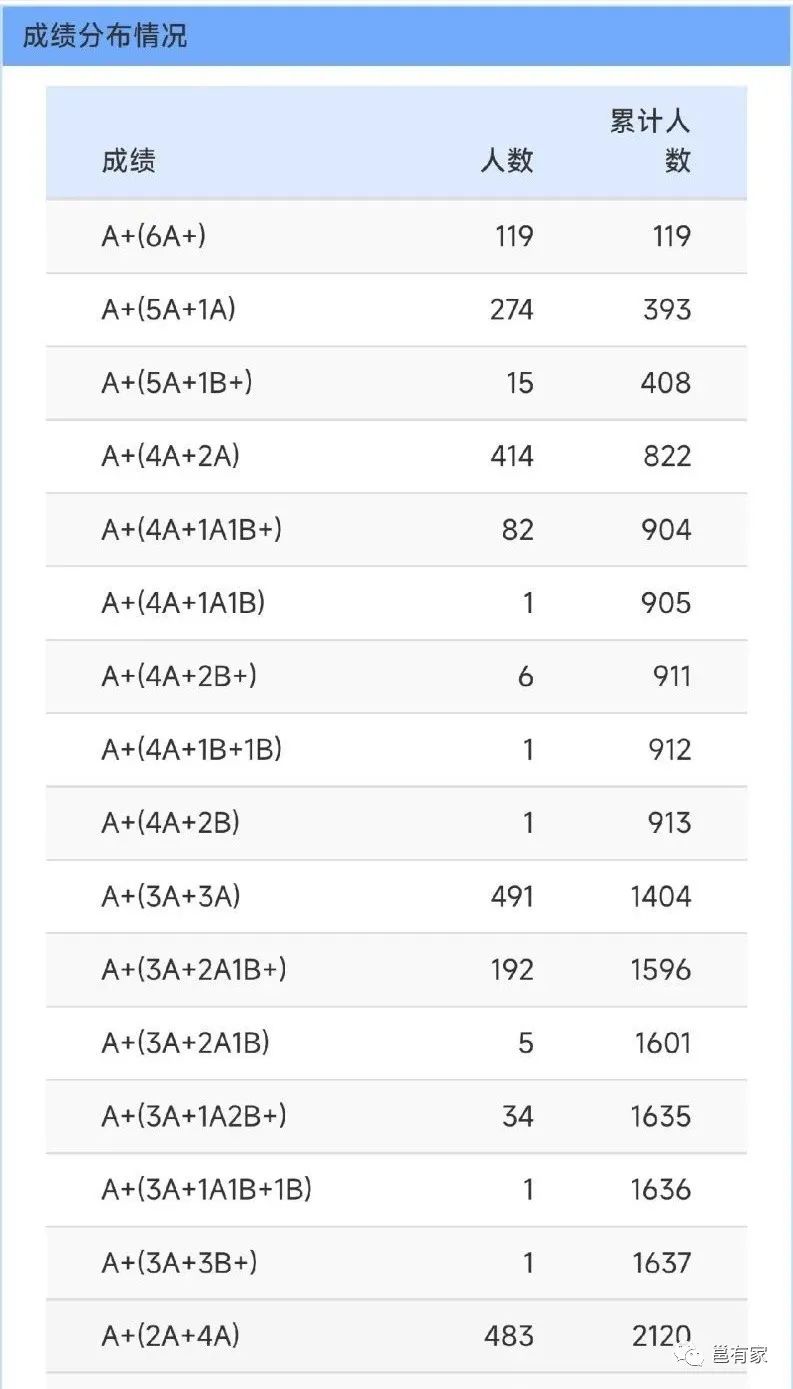Select the A+(6A+) grade row
793x1389 pixels.
click(154, 236)
